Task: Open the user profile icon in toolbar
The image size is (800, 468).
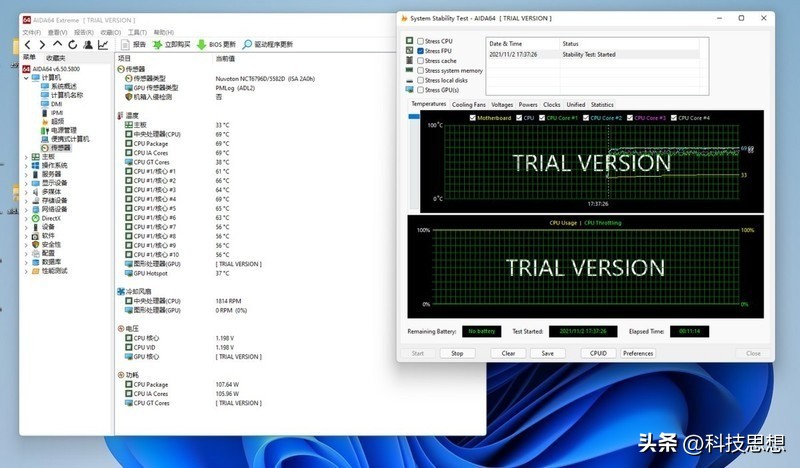Action: coord(88,45)
